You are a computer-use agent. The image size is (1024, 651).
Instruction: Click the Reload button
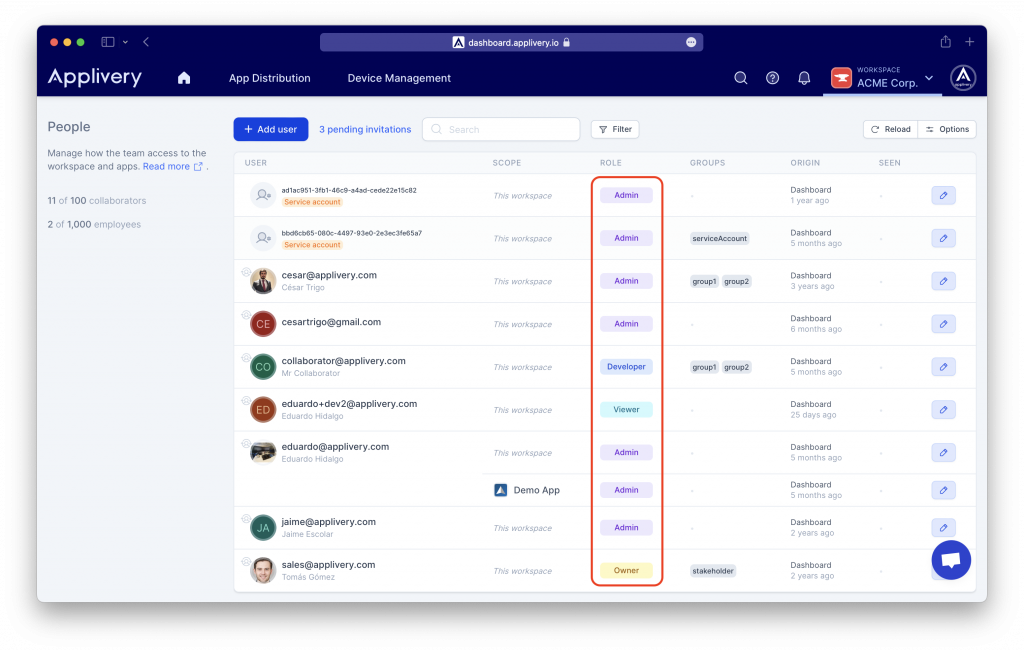(x=891, y=129)
